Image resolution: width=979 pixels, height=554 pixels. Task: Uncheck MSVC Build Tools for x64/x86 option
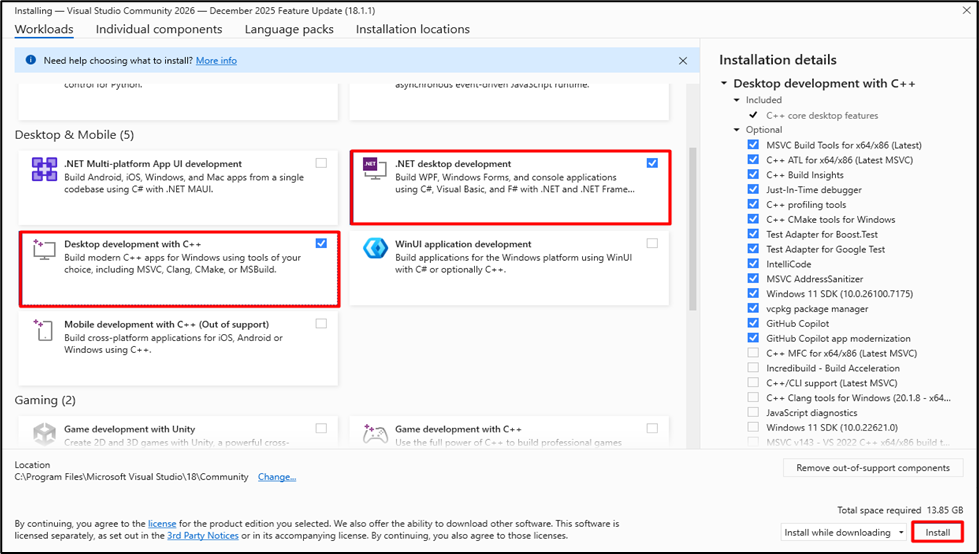pyautogui.click(x=753, y=144)
